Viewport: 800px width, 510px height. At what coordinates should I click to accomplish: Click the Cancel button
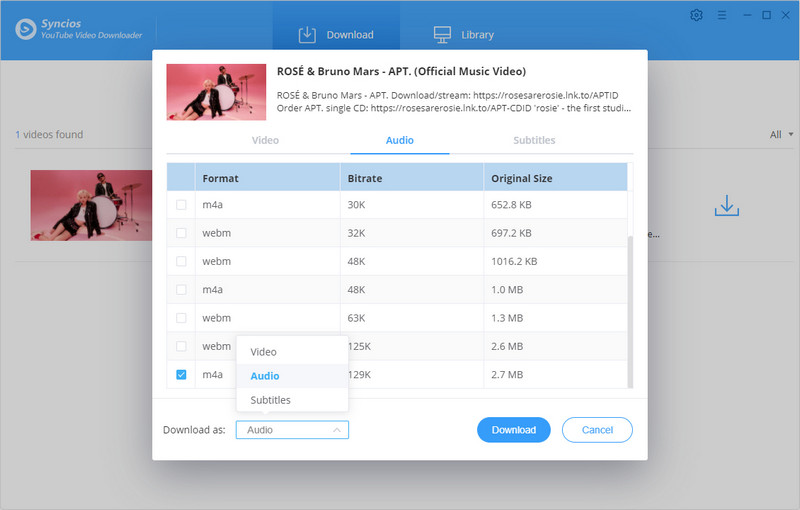click(597, 430)
